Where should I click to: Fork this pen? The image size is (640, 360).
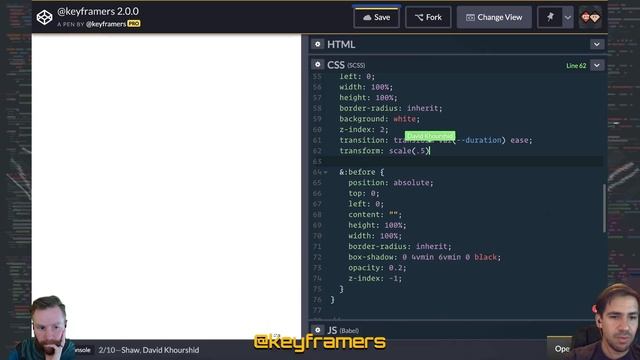[x=428, y=18]
